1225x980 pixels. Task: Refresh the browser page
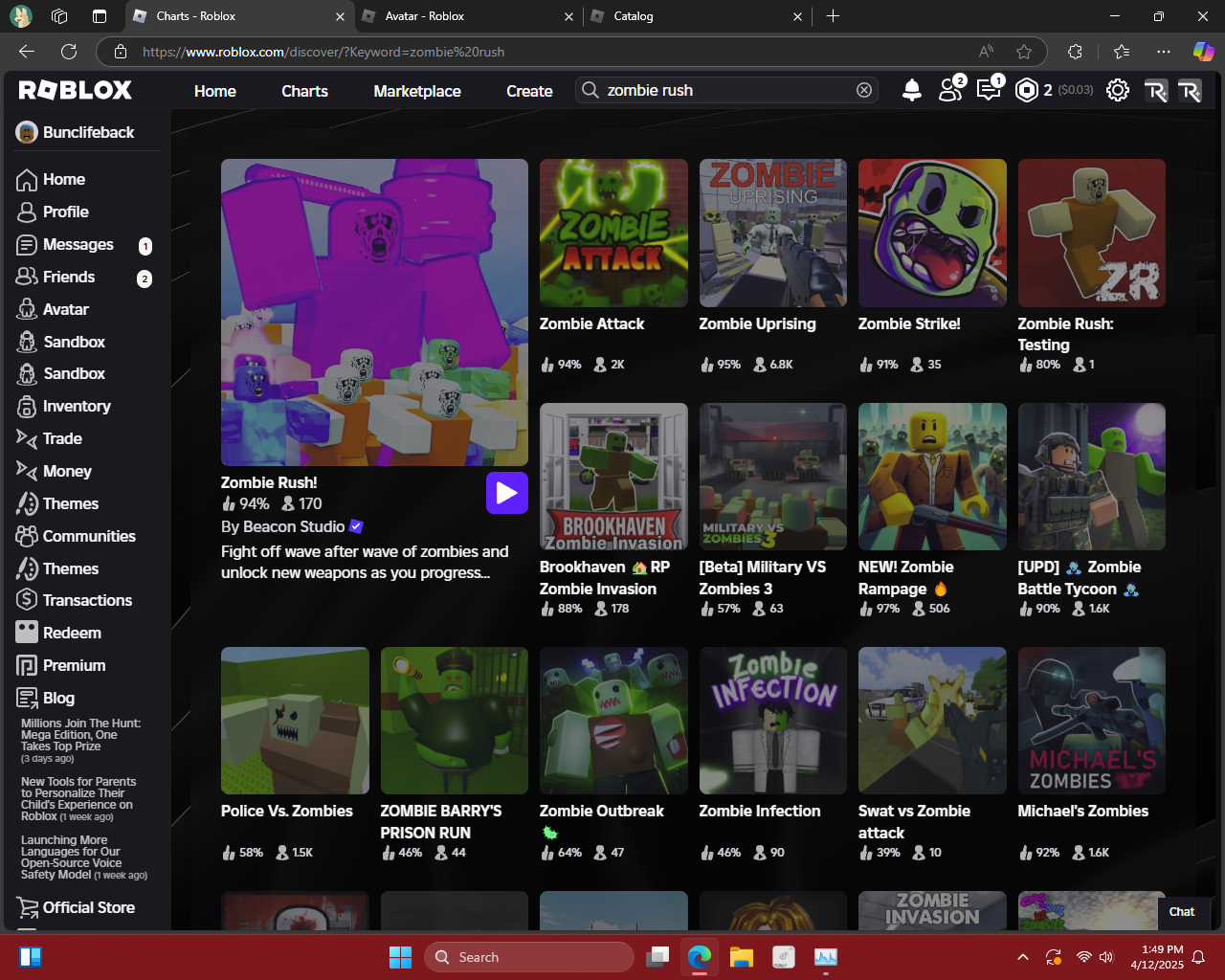point(69,52)
